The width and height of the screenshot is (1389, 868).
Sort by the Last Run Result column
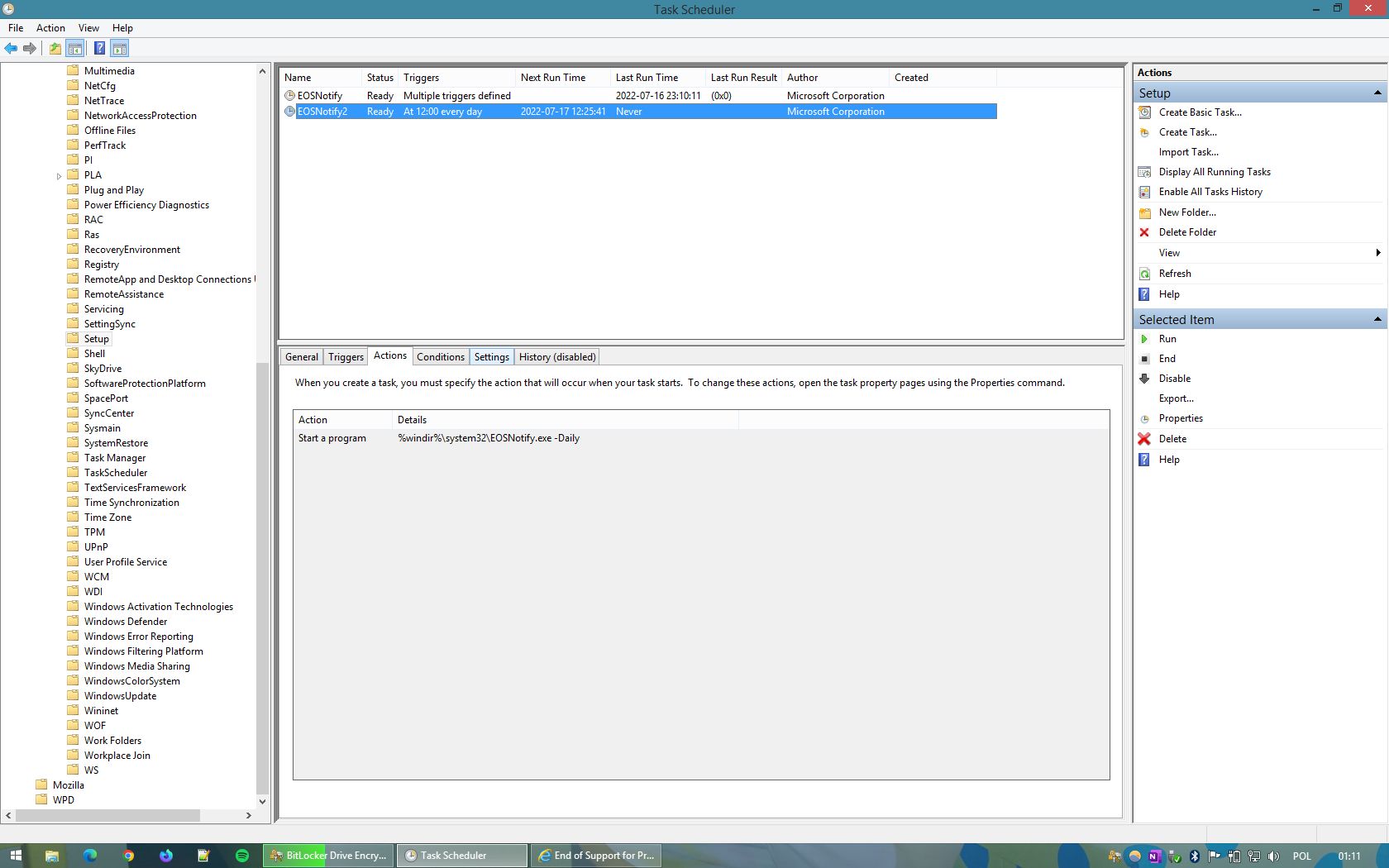[744, 78]
